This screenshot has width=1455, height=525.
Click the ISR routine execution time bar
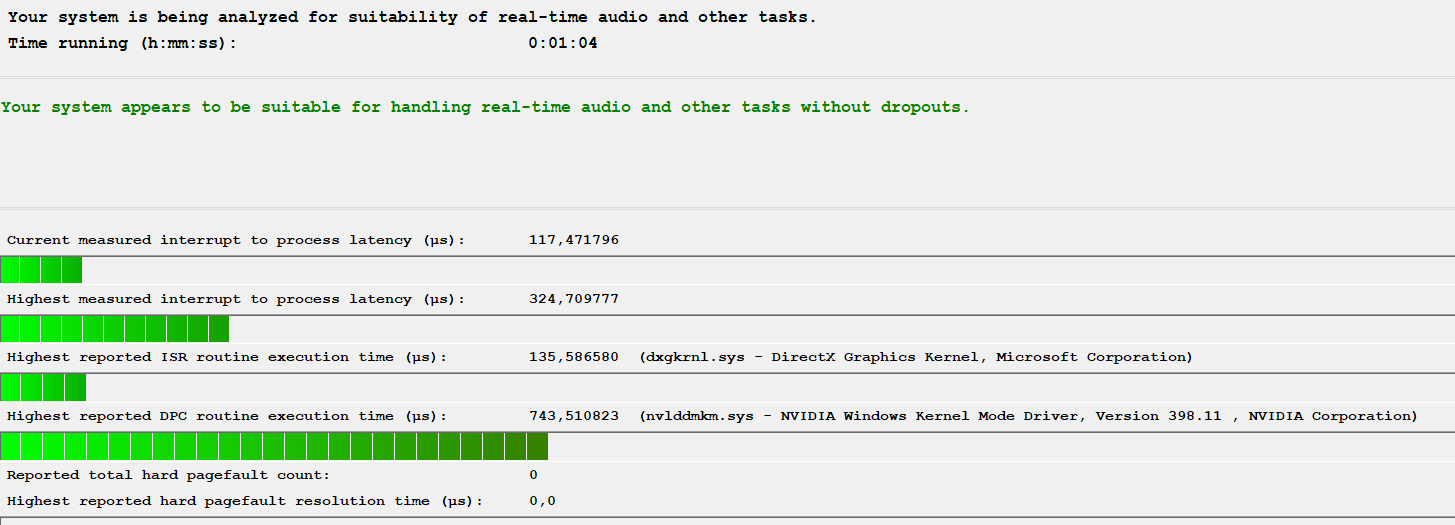click(x=43, y=387)
